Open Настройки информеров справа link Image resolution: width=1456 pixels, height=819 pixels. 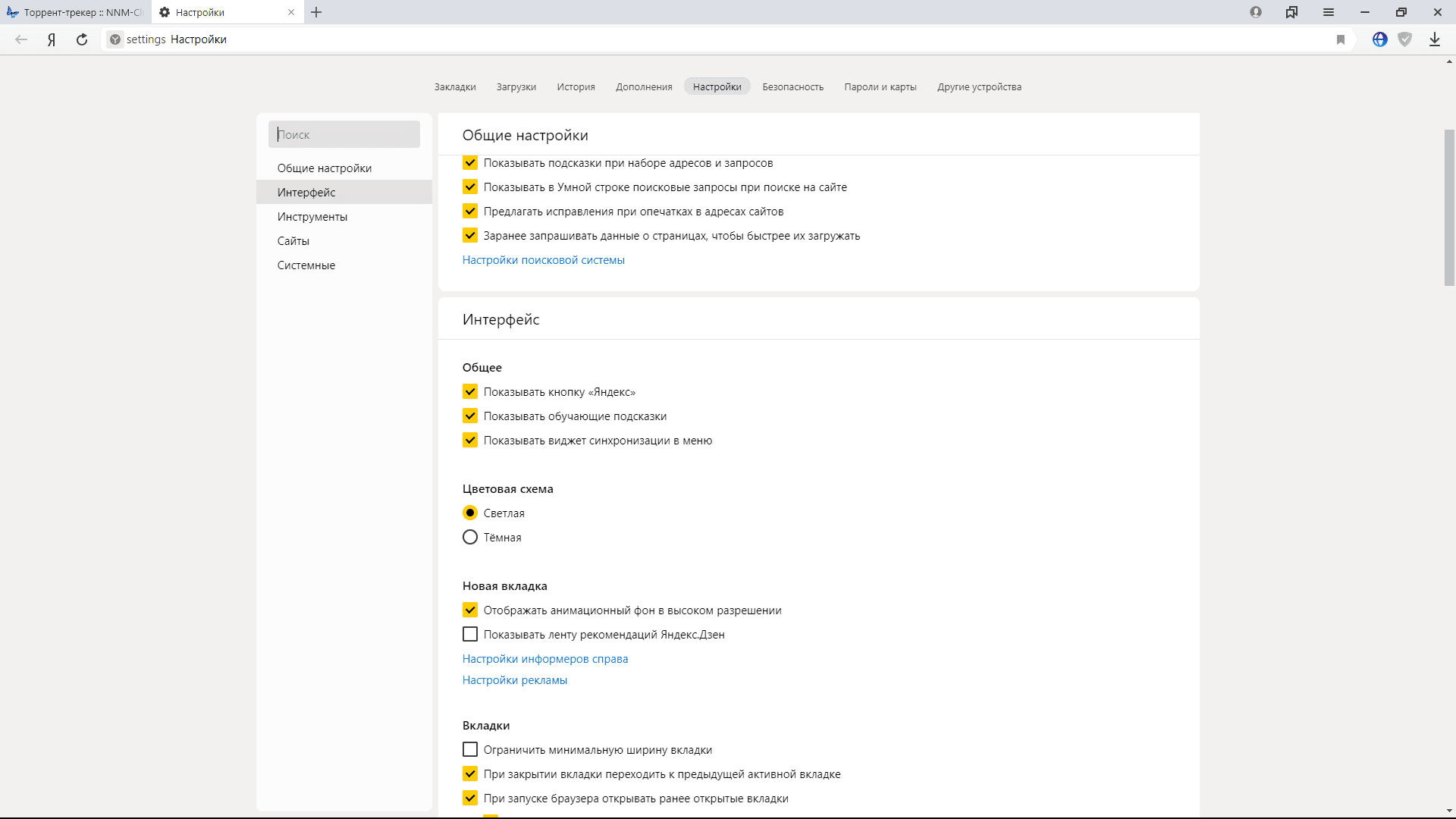click(545, 658)
